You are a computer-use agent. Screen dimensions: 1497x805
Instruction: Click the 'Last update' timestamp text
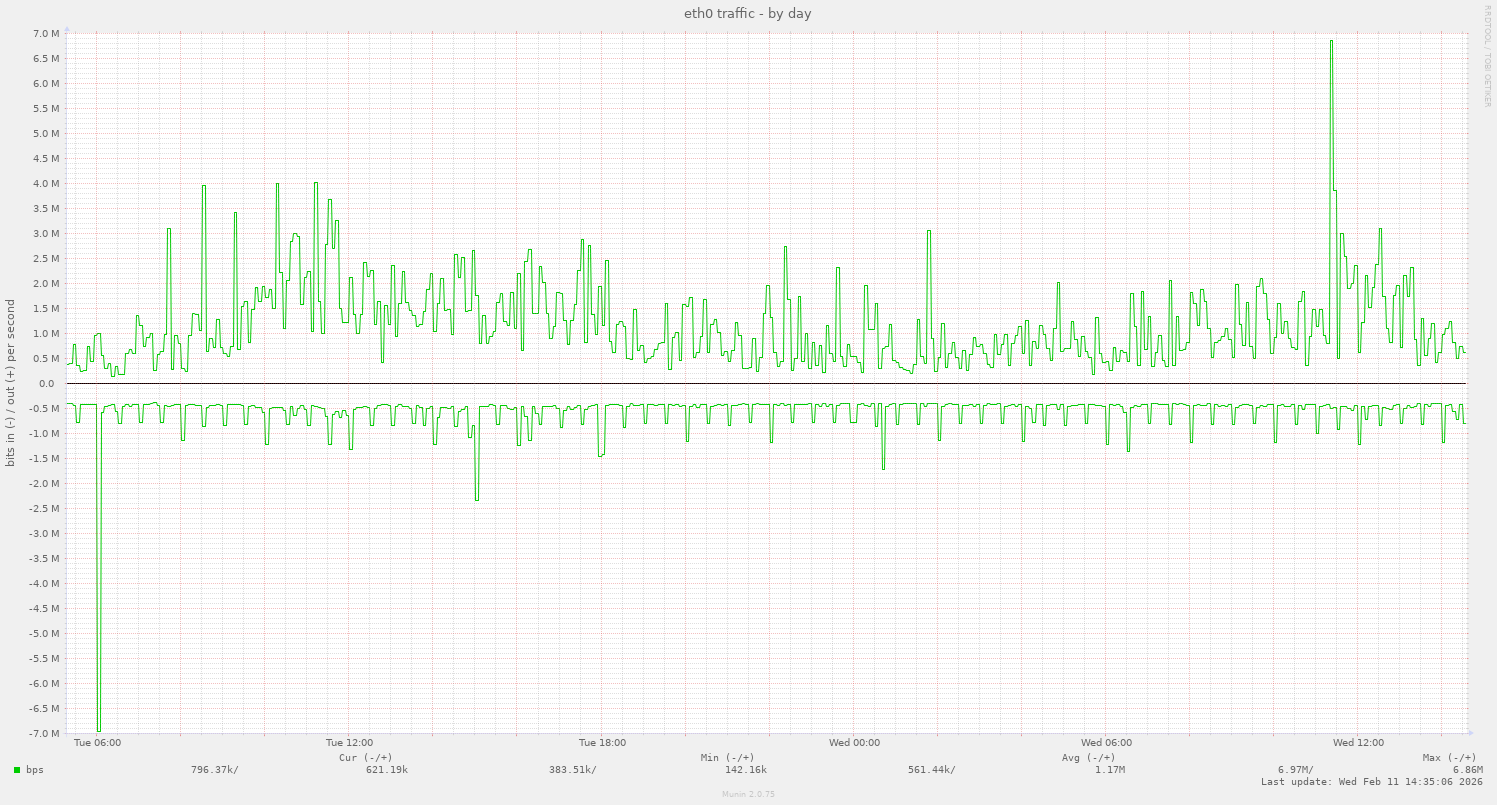[x=1371, y=782]
